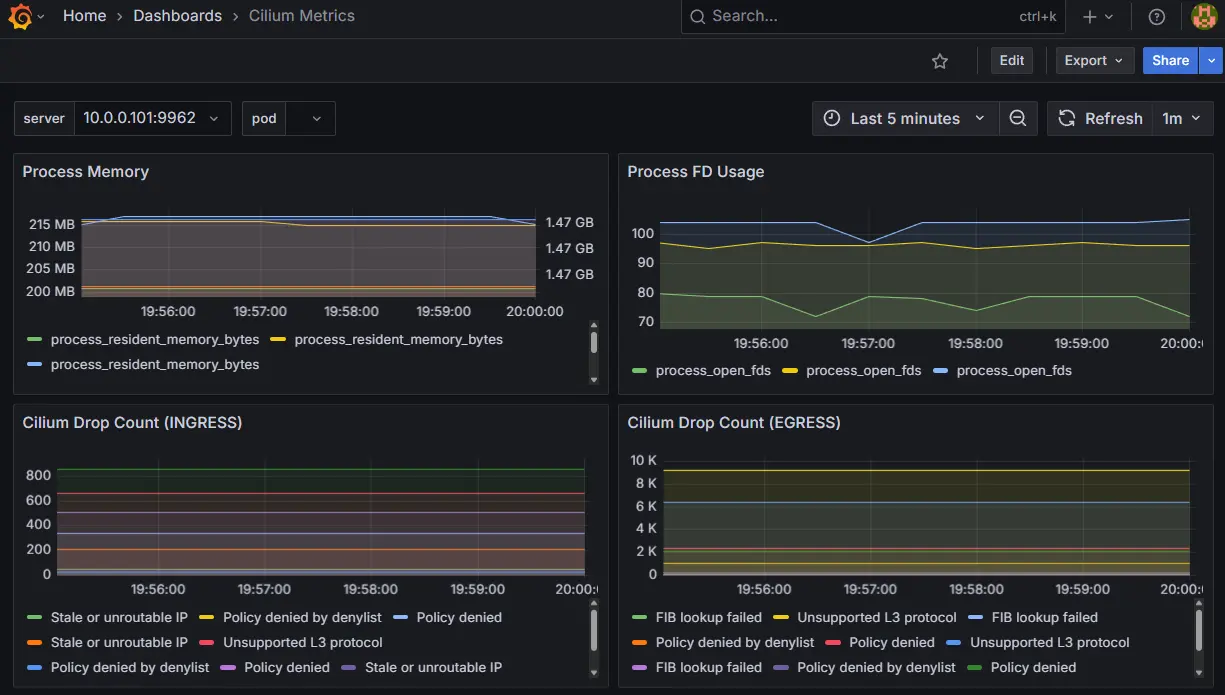Click the zoom out time range icon
The image size is (1225, 695).
pos(1018,118)
